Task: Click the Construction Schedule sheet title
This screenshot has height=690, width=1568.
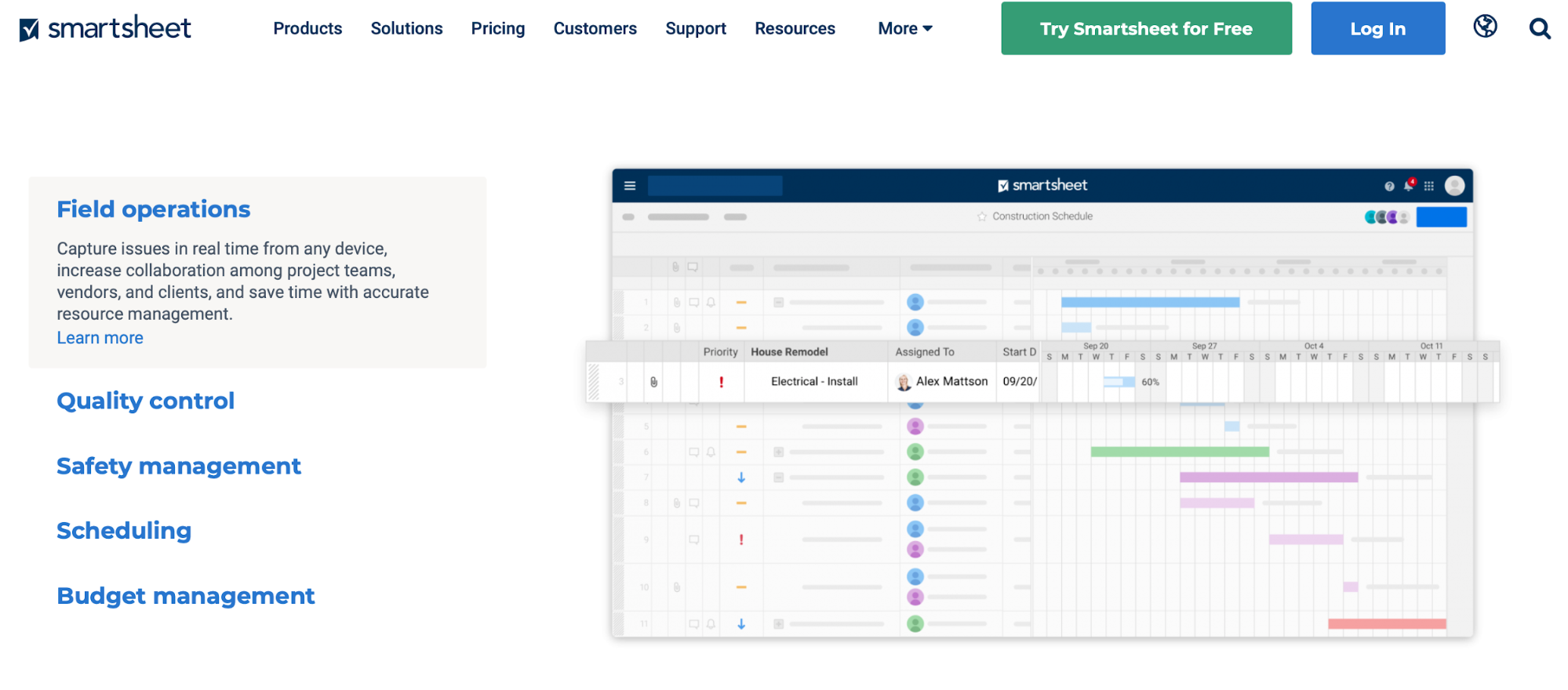Action: pyautogui.click(x=1042, y=216)
